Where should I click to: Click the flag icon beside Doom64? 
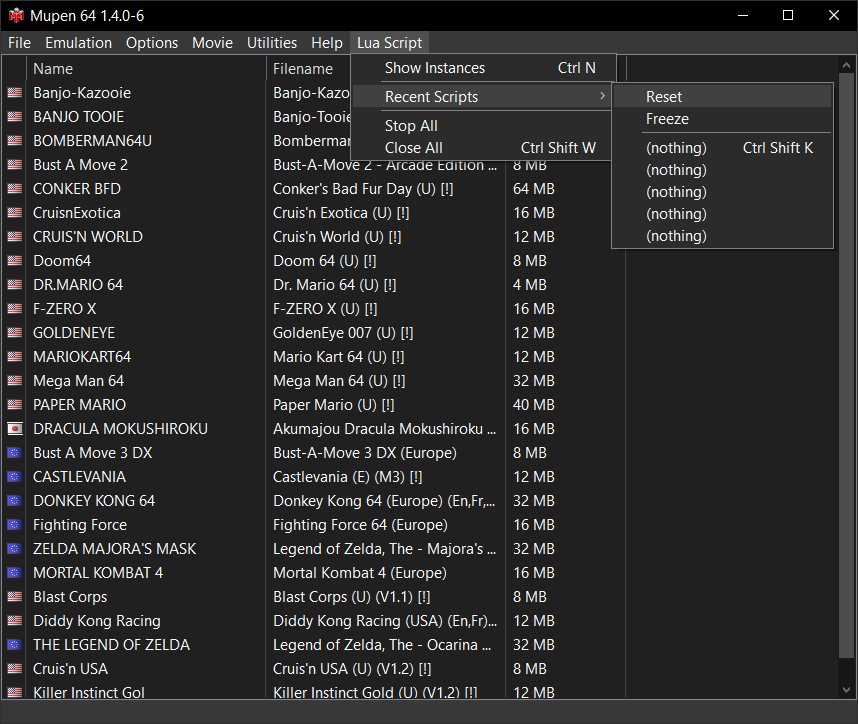pyautogui.click(x=15, y=261)
